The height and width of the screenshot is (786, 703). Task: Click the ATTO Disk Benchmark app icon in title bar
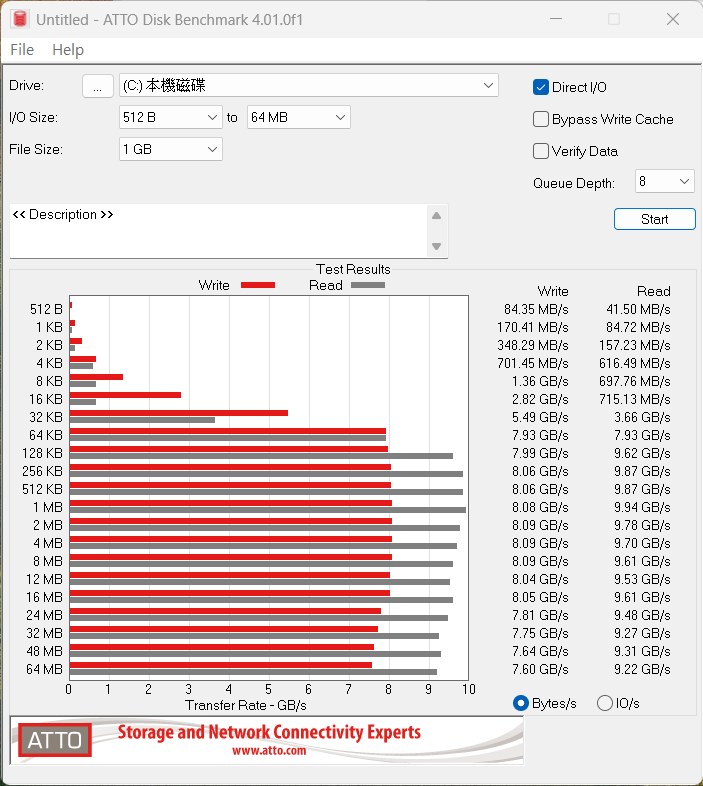pos(20,19)
